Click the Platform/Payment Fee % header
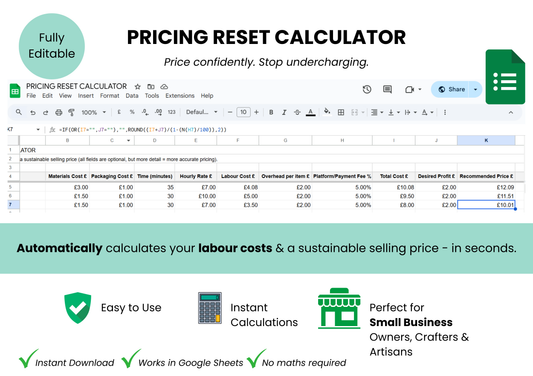 click(342, 176)
